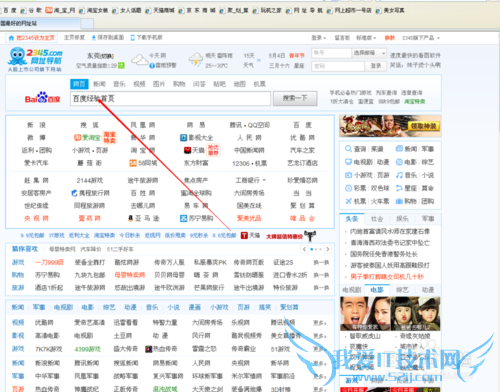This screenshot has height=392, width=500.
Task: Click the 登录 button beside password field
Action: coord(376,66)
